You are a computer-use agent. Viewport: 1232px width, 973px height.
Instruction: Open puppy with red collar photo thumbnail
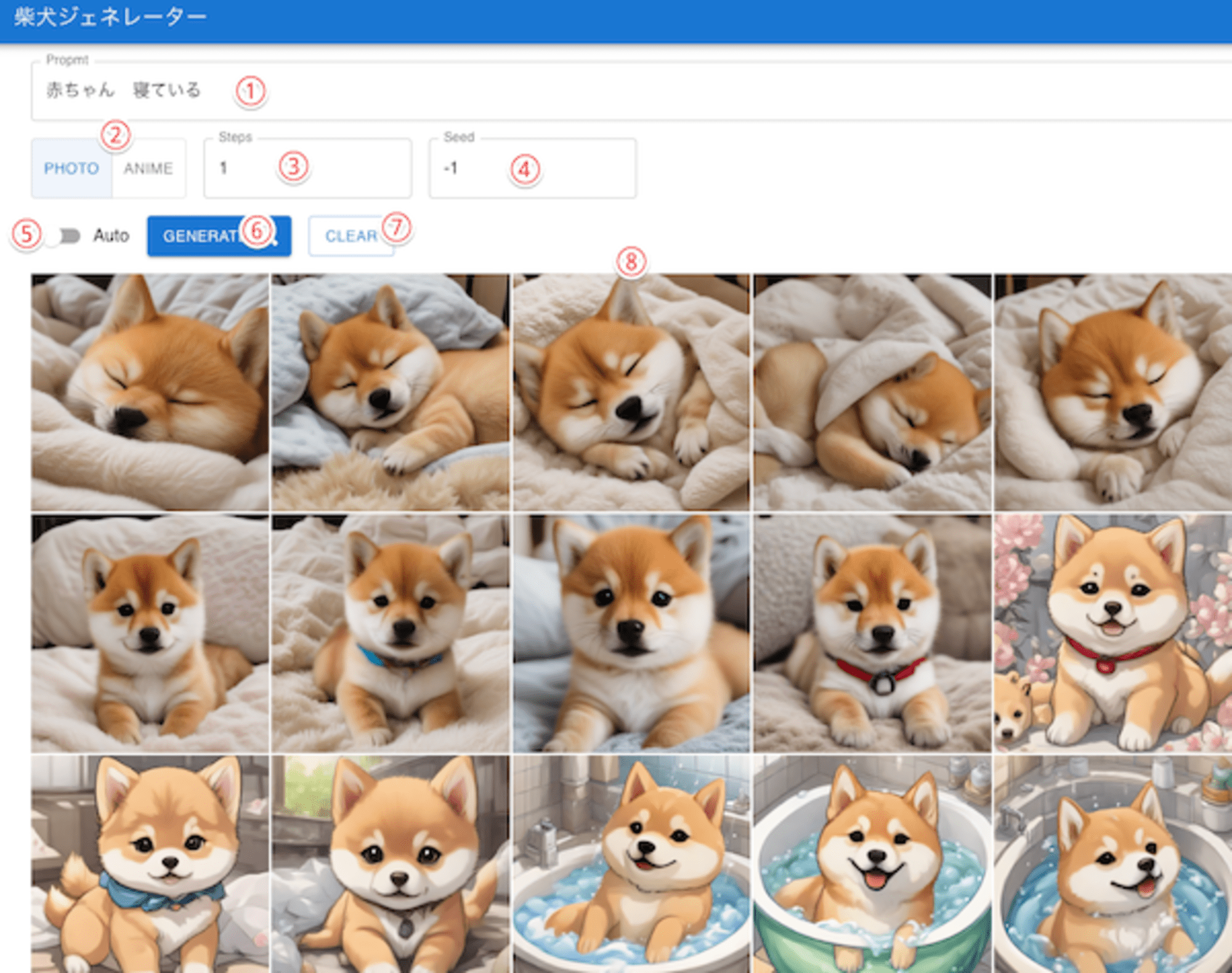click(872, 633)
